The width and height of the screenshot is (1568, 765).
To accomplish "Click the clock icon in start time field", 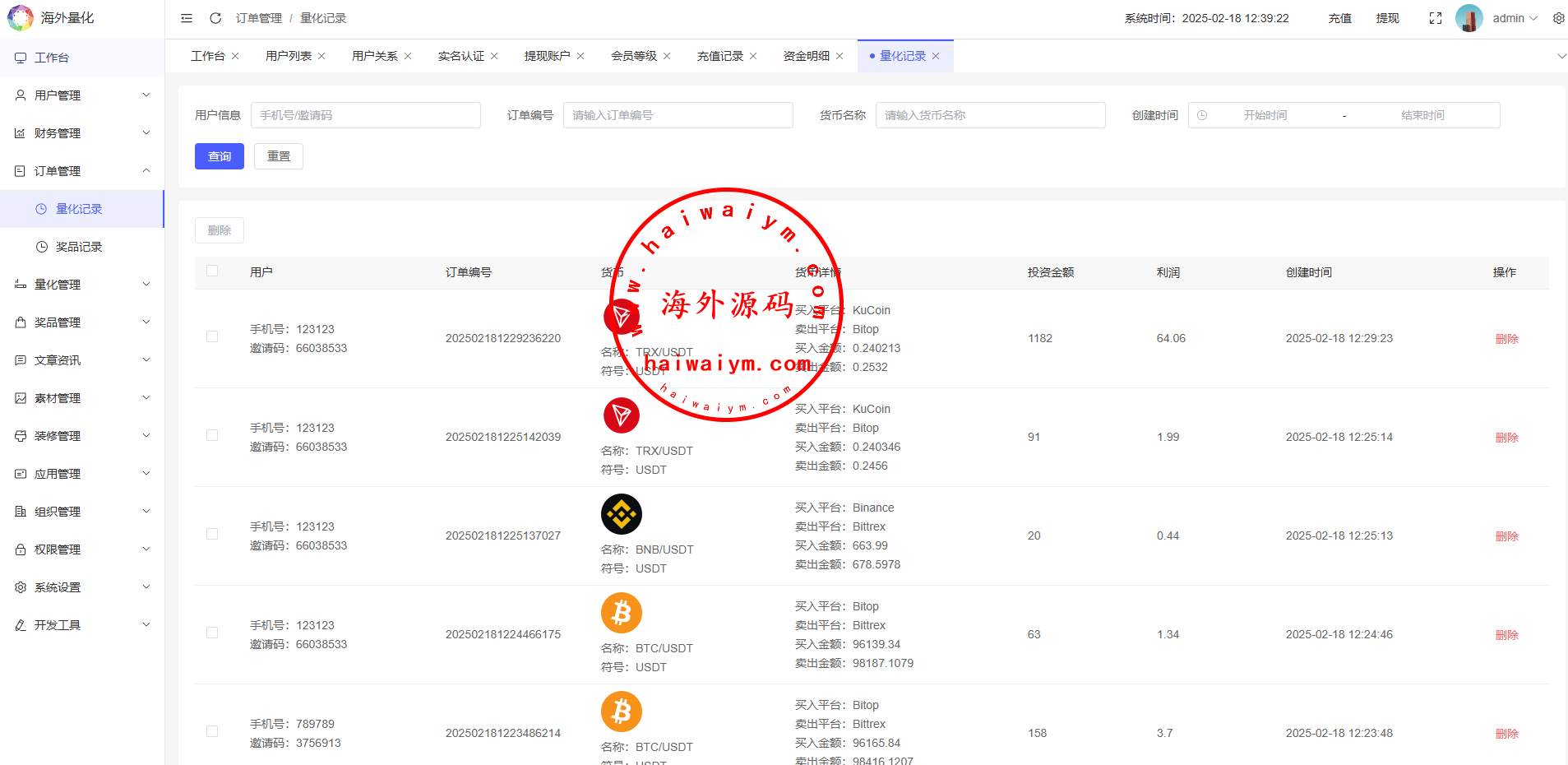I will coord(1202,115).
